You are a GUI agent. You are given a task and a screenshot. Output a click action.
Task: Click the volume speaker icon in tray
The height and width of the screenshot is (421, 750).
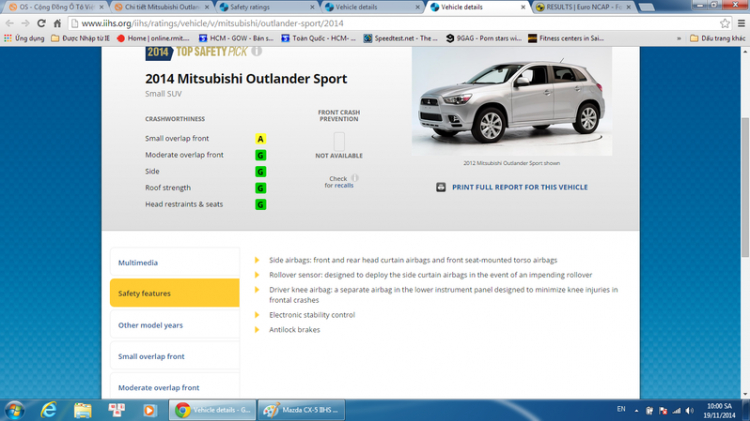tap(689, 410)
